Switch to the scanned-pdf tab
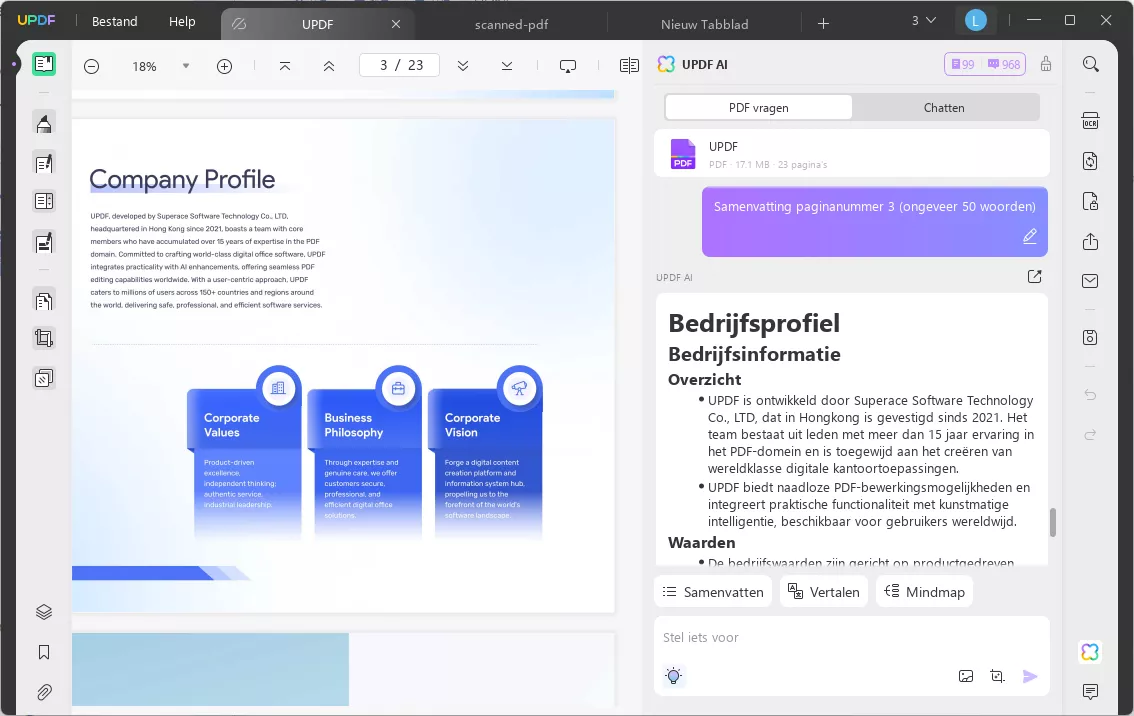The width and height of the screenshot is (1134, 716). click(x=511, y=25)
